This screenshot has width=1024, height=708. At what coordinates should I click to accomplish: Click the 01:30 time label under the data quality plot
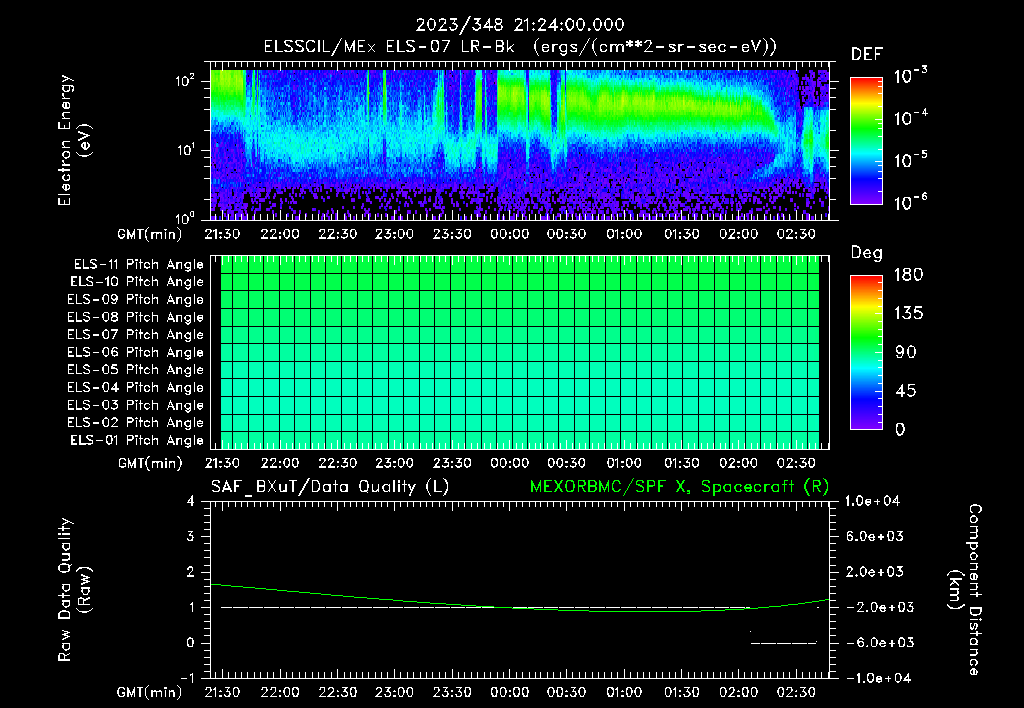(682, 692)
